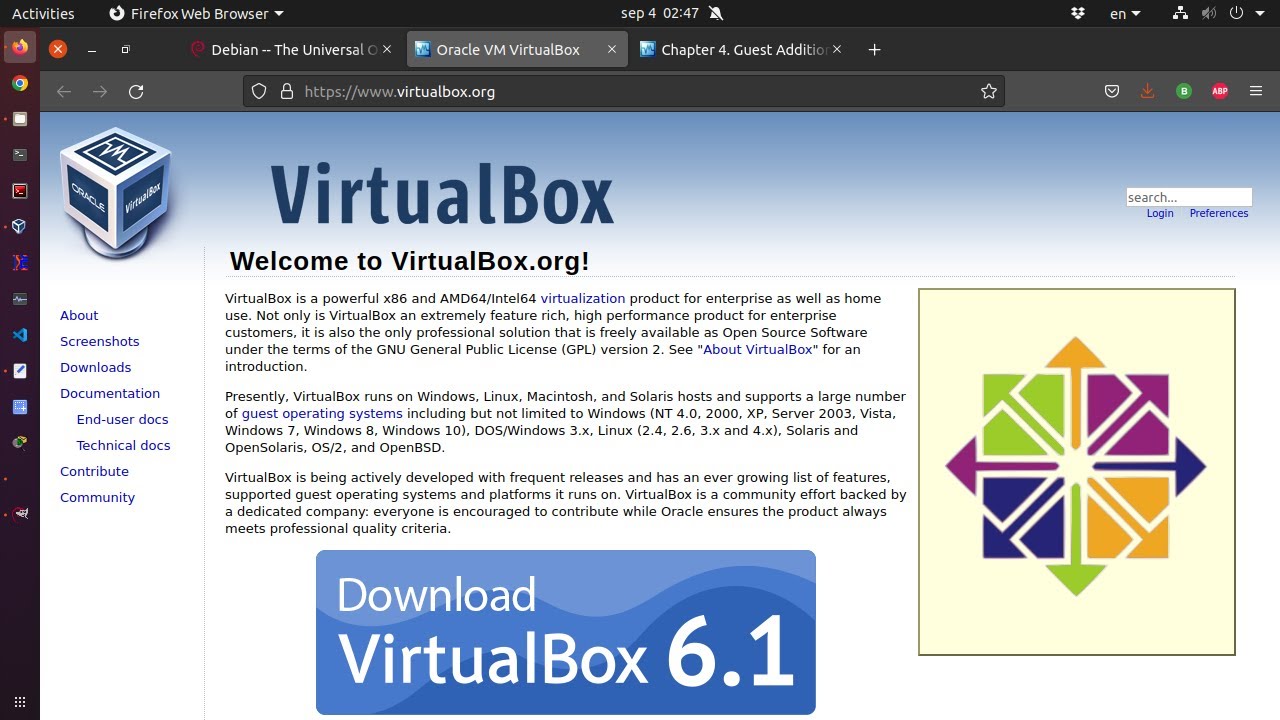The image size is (1280, 720).
Task: Save page to Pocket
Action: point(1112,91)
